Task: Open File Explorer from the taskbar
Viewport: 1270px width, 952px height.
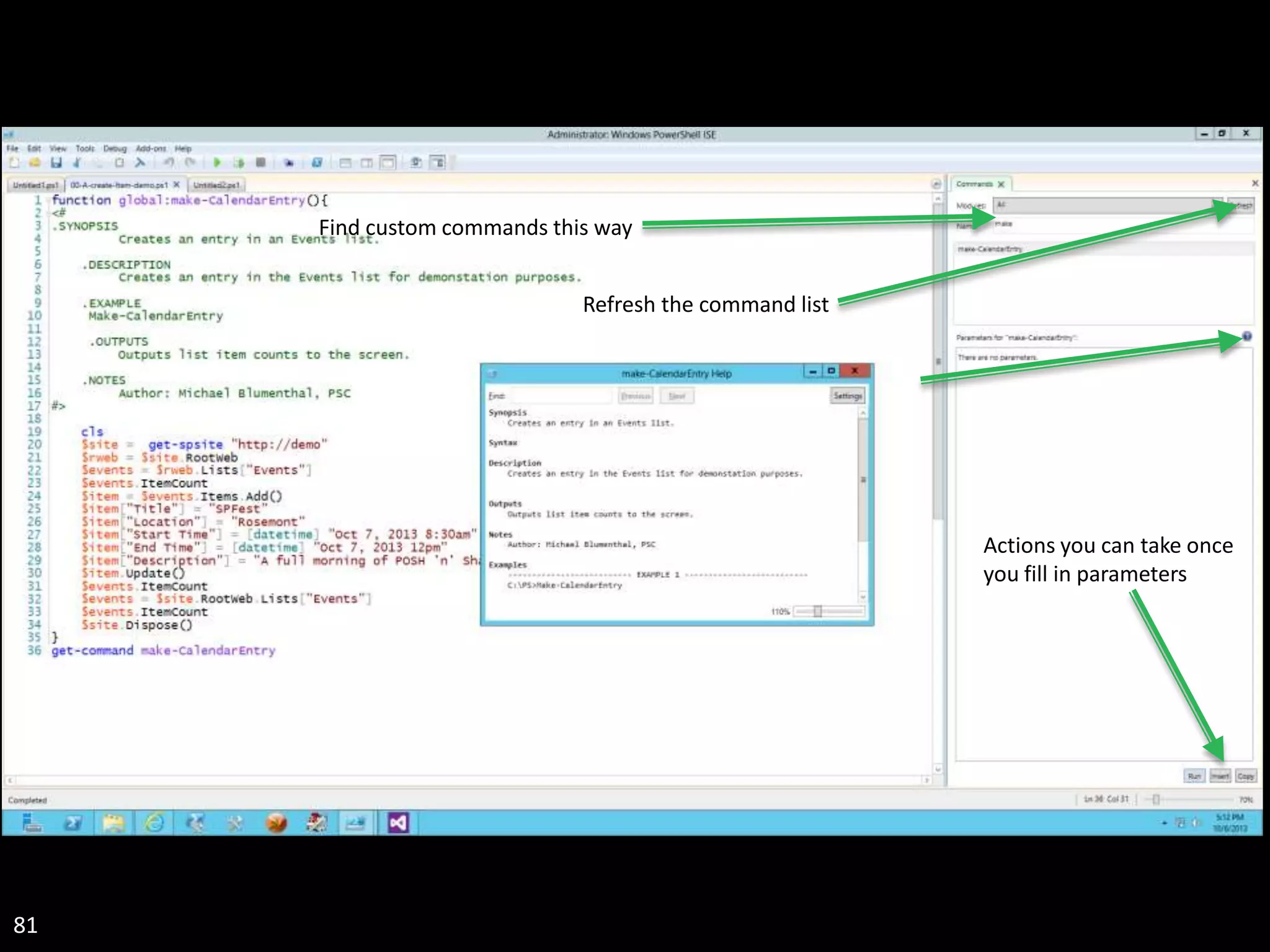Action: coord(113,823)
